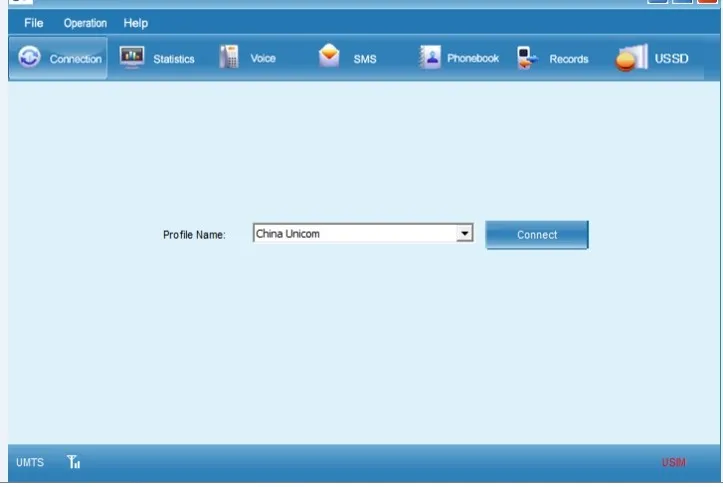The image size is (723, 487).
Task: Open the Statistics monitor icon
Action: [132, 58]
